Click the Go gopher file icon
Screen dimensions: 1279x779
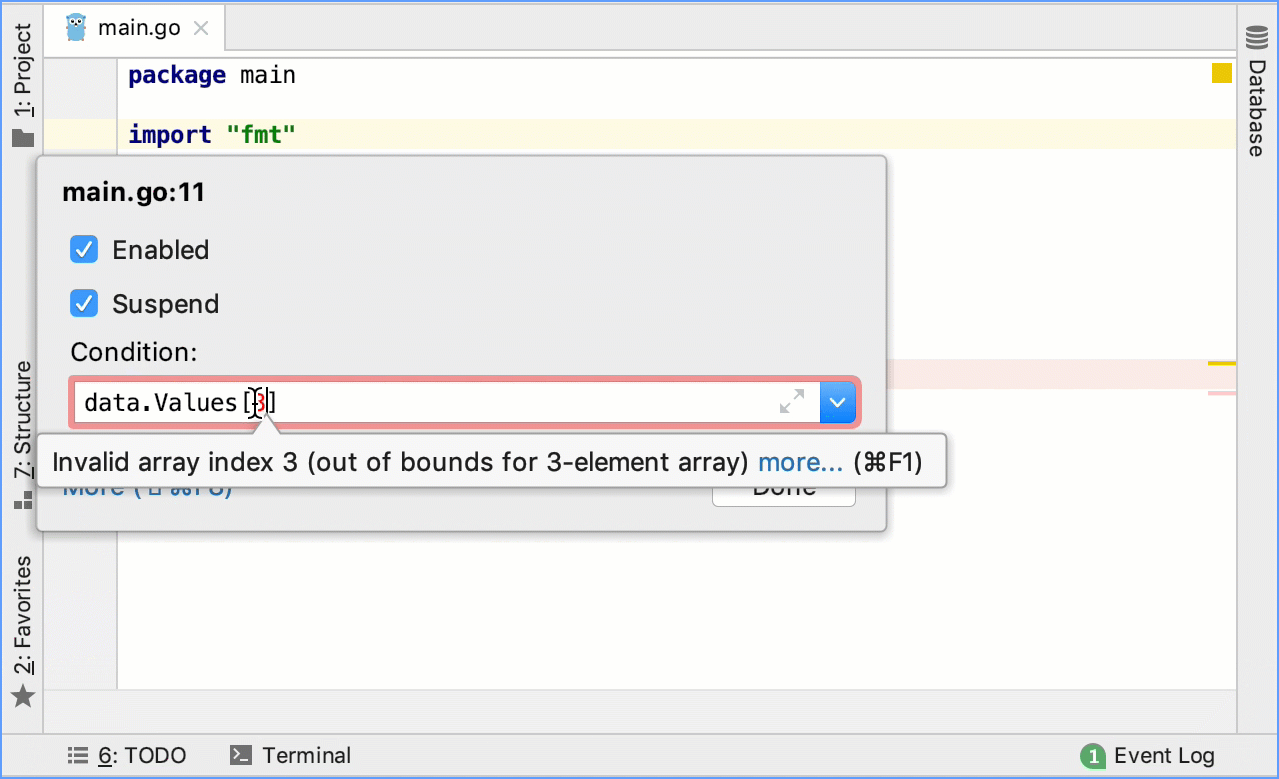76,28
